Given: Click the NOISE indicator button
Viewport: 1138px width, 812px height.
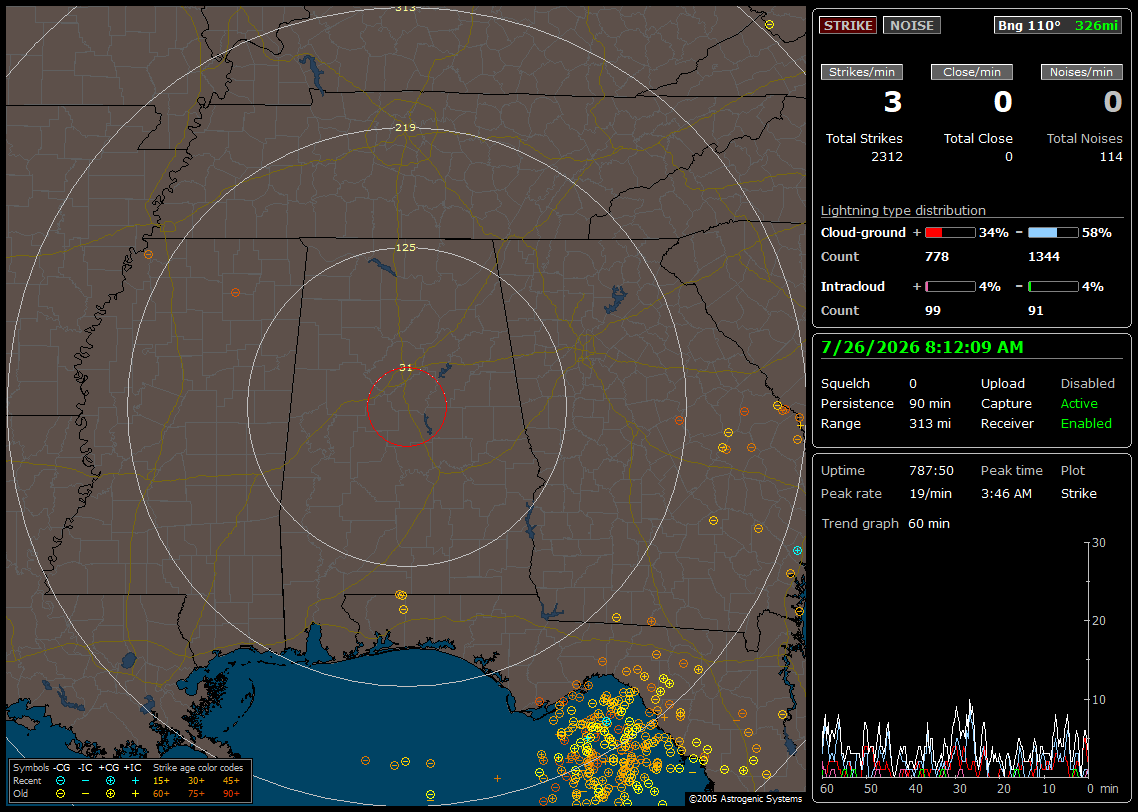Looking at the screenshot, I should click(x=912, y=25).
